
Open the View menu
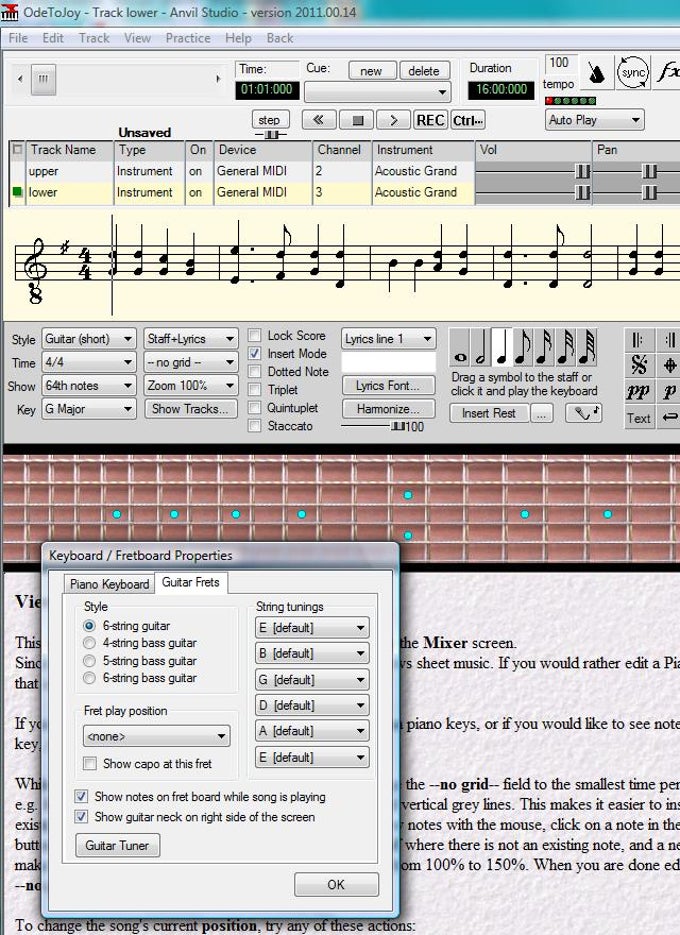point(137,38)
